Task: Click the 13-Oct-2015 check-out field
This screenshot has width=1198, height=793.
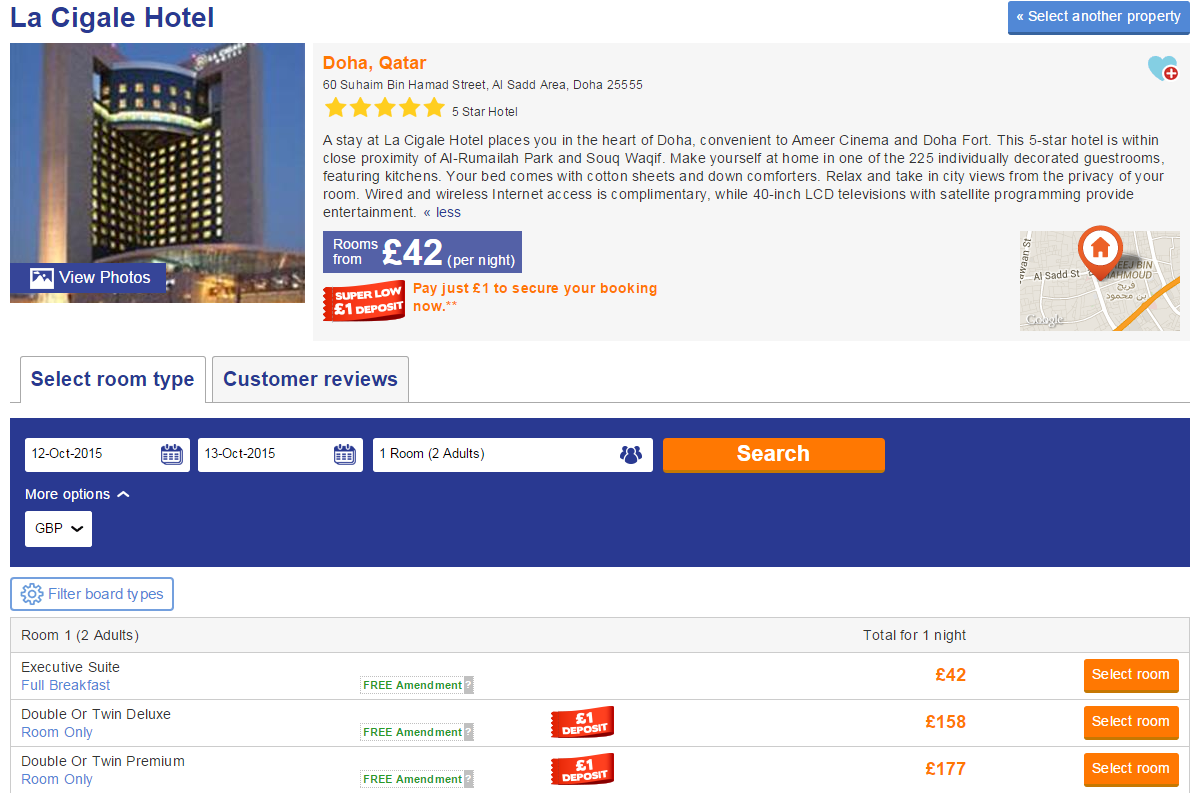Action: 280,455
